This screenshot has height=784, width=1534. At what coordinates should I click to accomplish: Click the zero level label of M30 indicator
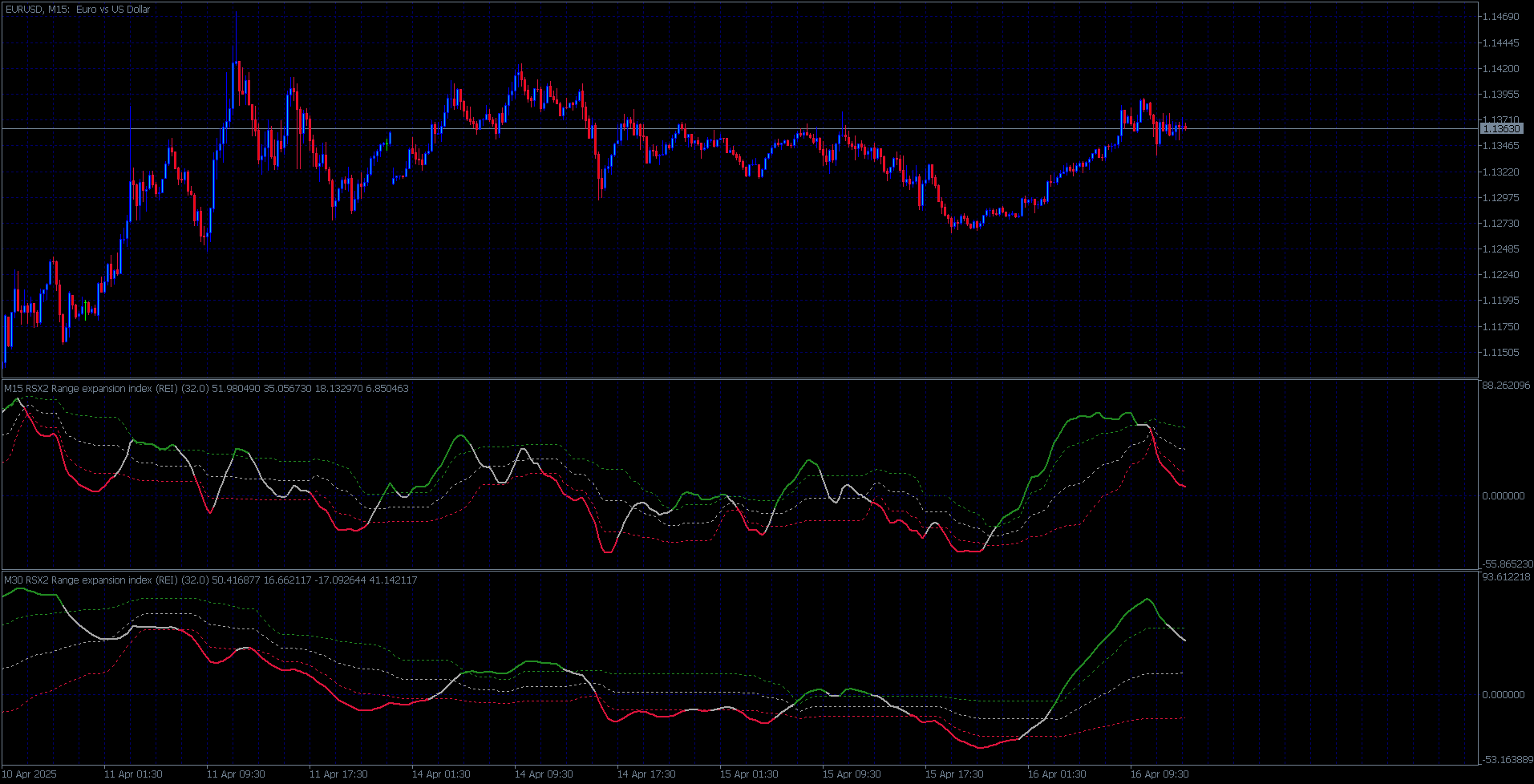1504,695
